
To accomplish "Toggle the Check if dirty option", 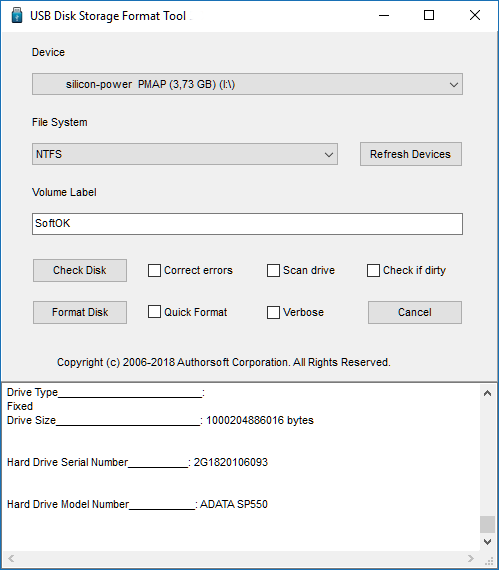I will tap(373, 270).
